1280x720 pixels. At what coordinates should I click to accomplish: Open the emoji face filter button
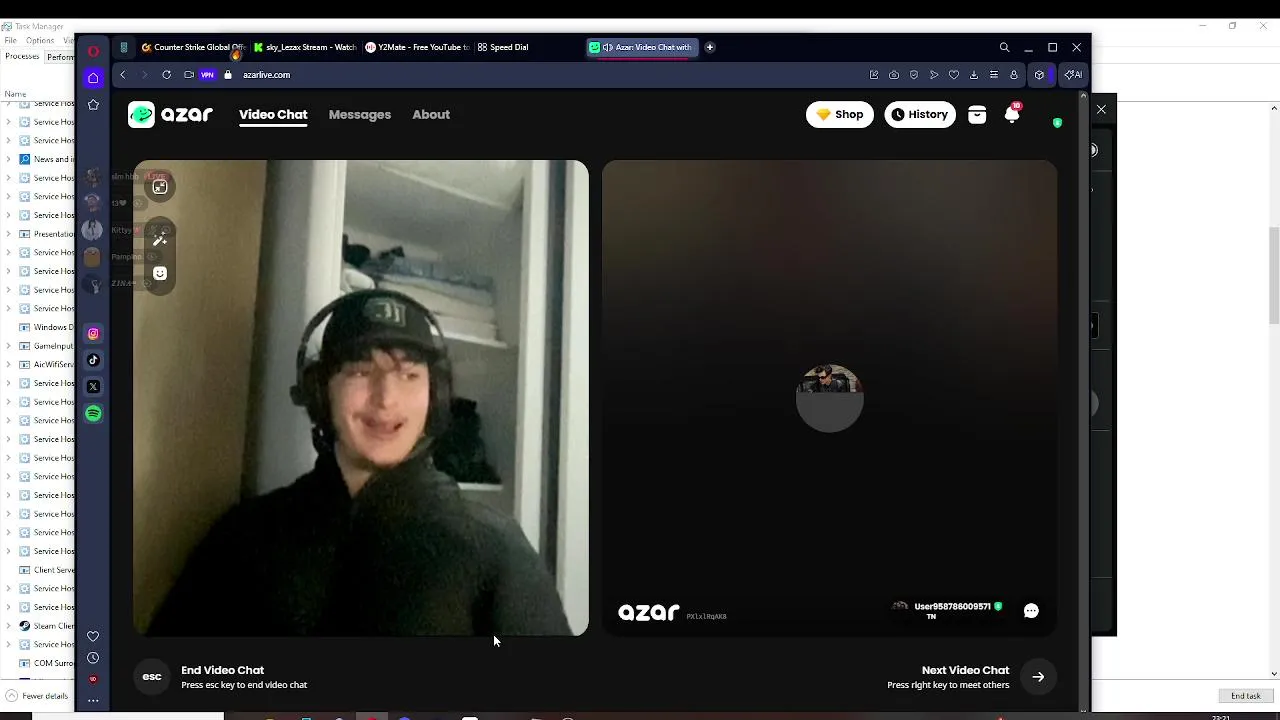(160, 273)
